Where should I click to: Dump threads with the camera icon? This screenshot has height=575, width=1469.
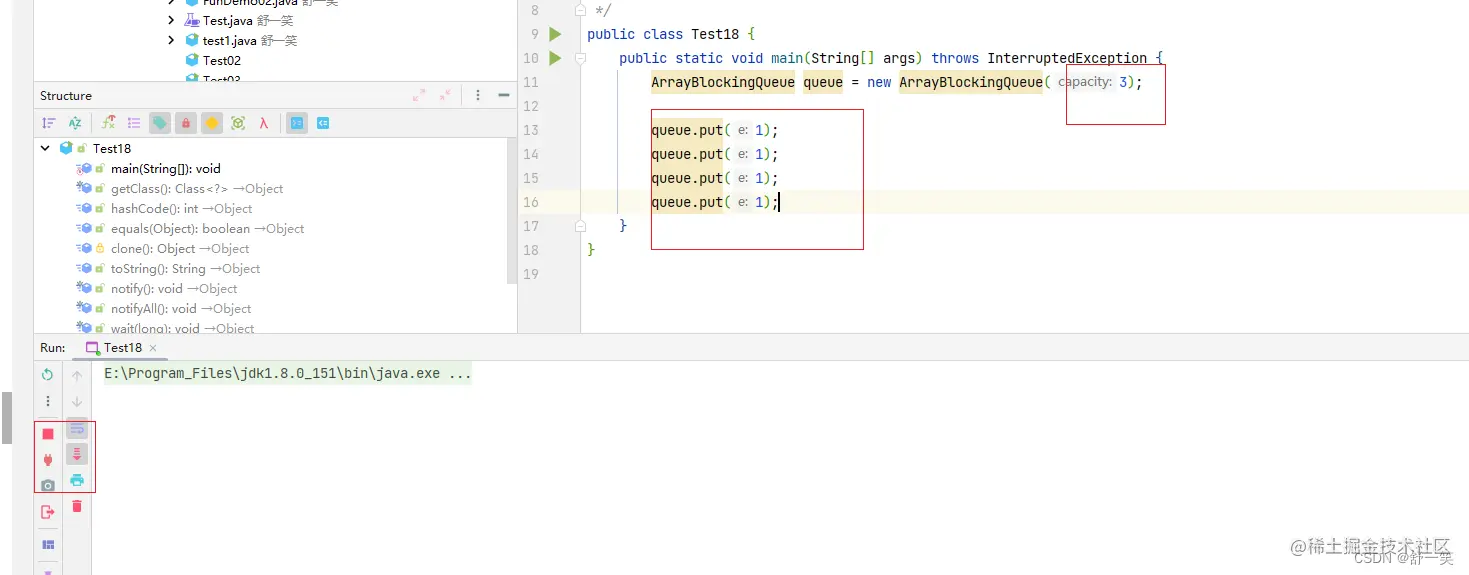point(47,486)
